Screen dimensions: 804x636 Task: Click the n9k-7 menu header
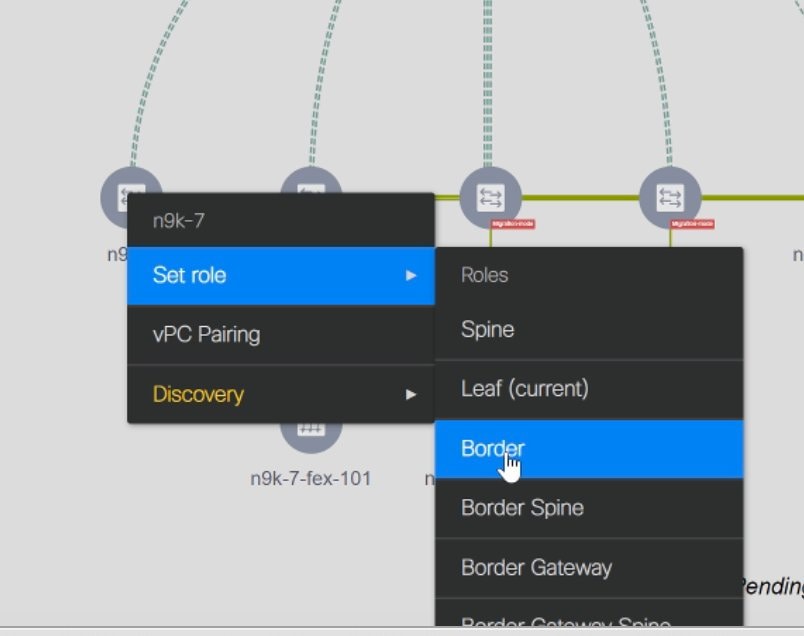click(280, 221)
